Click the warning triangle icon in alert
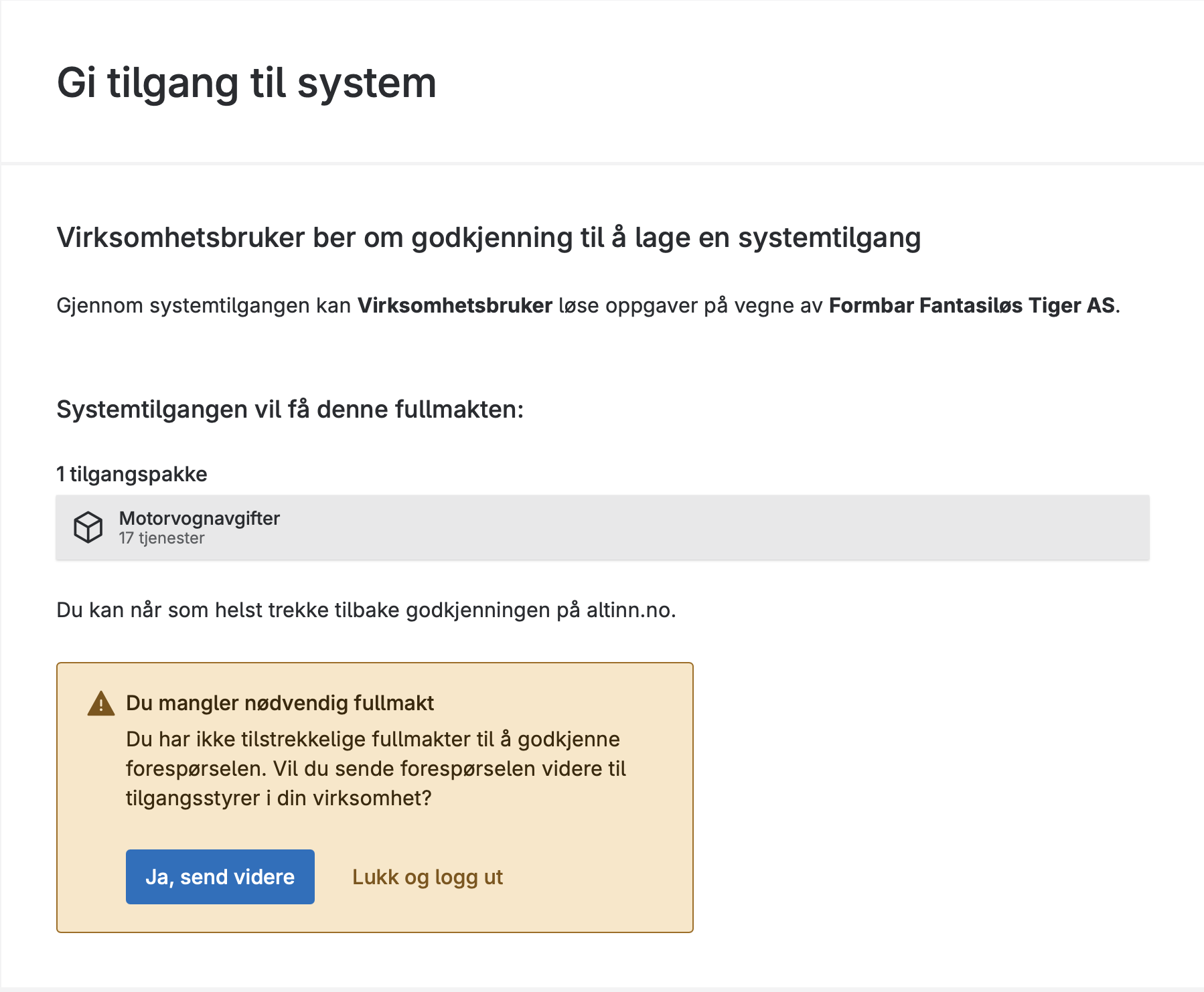Image resolution: width=1204 pixels, height=992 pixels. point(100,704)
